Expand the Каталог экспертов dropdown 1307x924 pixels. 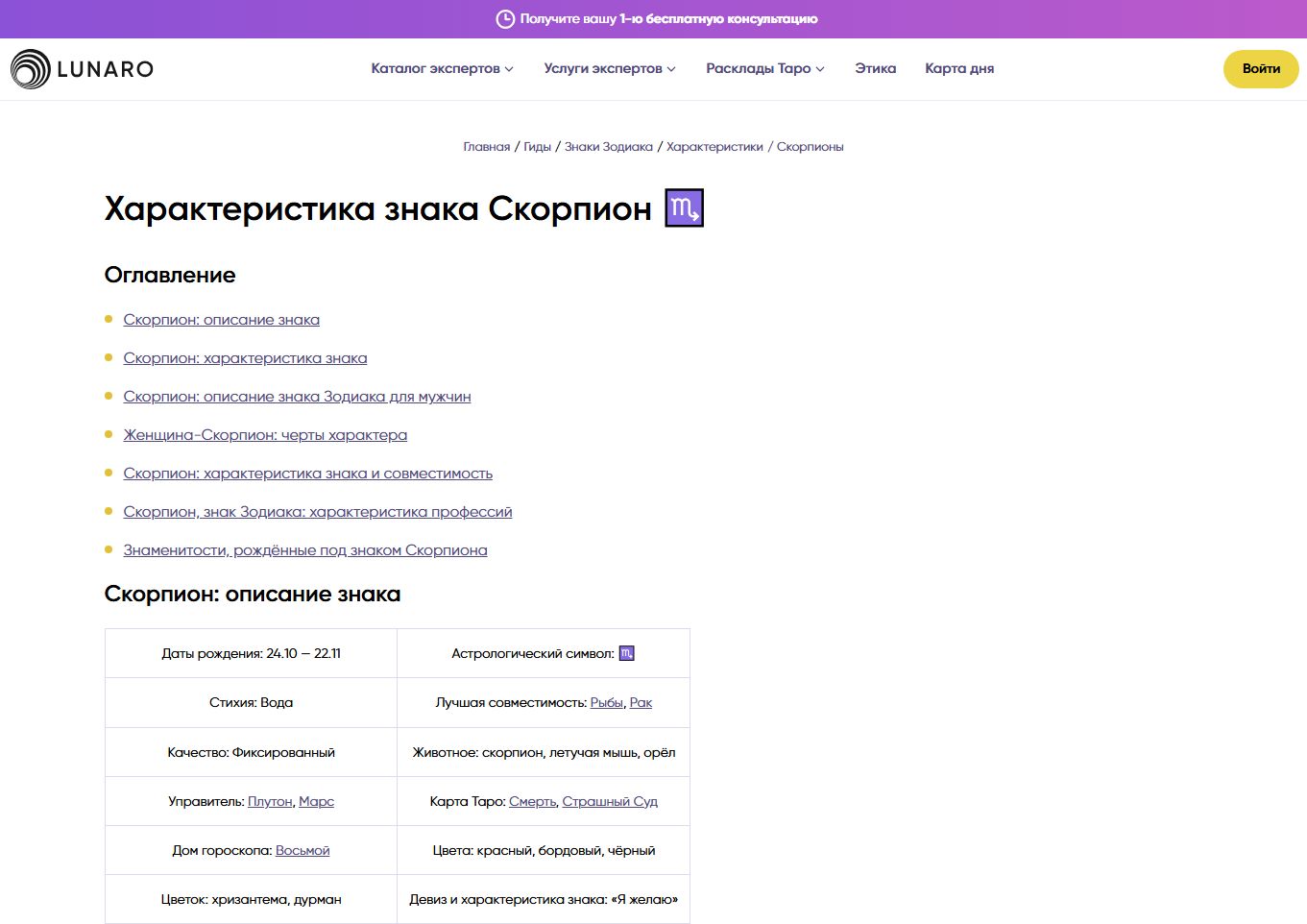[442, 69]
